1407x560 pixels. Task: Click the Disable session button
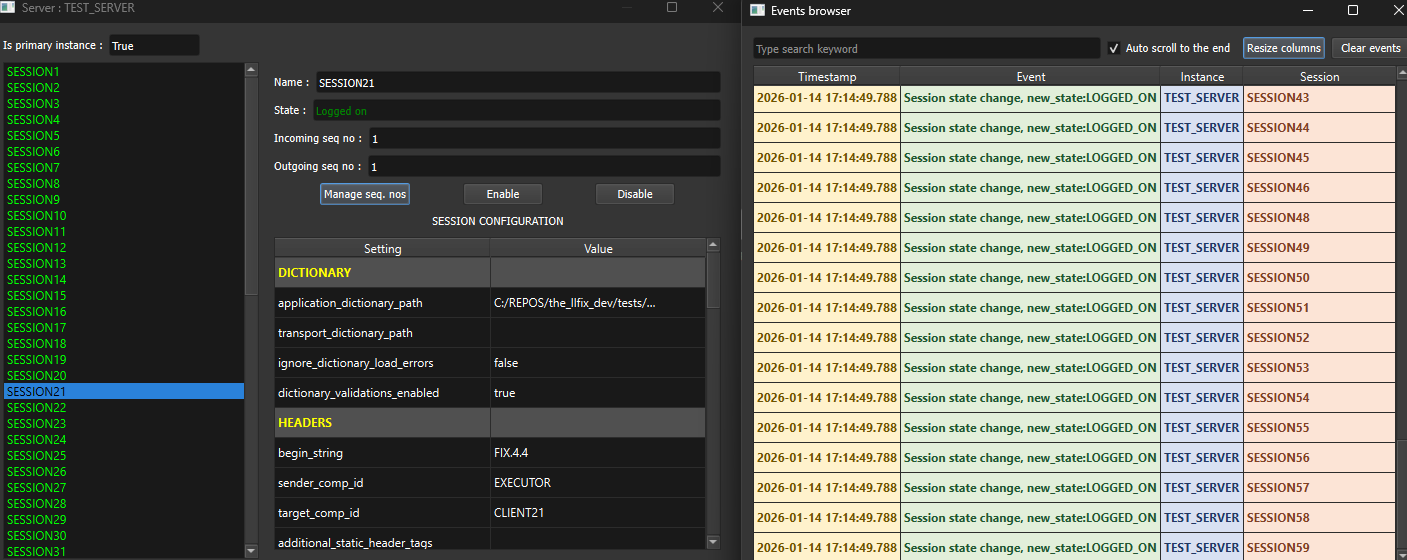634,194
